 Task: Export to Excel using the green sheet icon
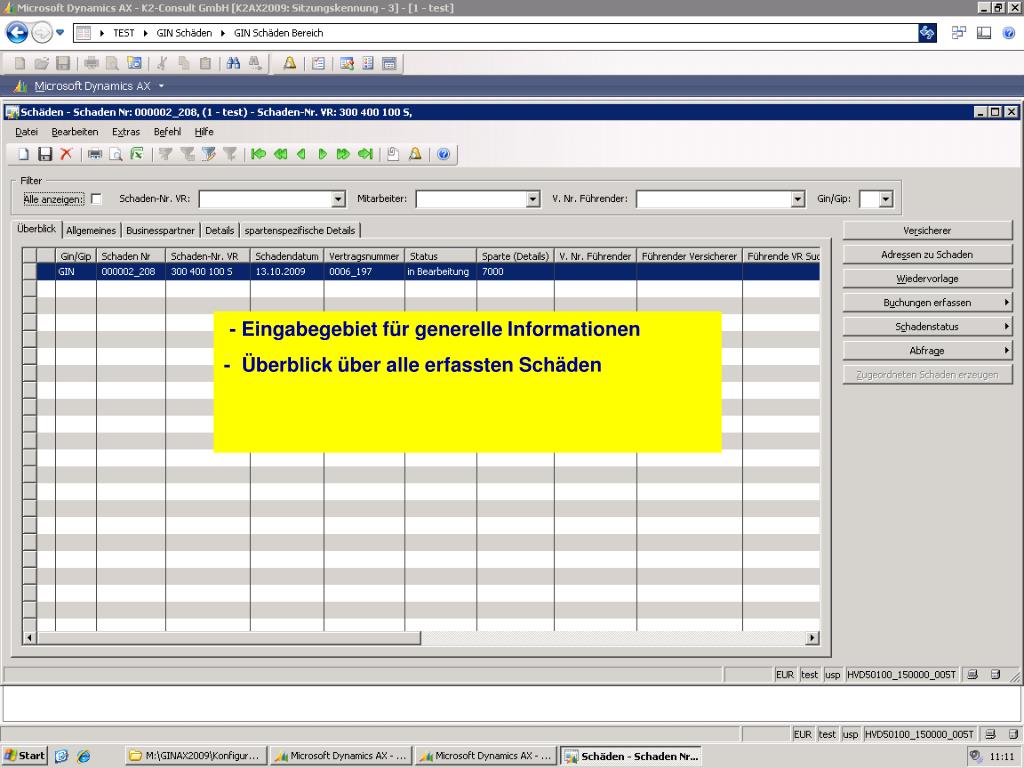(x=136, y=154)
